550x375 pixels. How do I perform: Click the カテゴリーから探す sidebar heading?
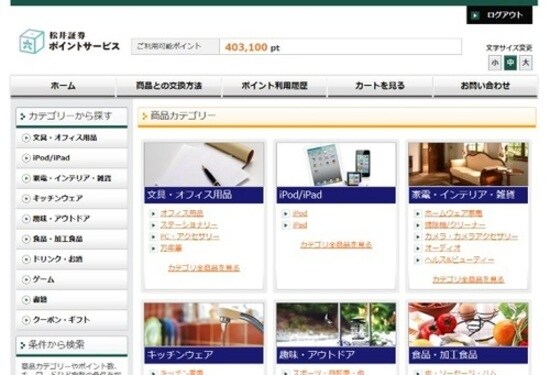click(72, 116)
